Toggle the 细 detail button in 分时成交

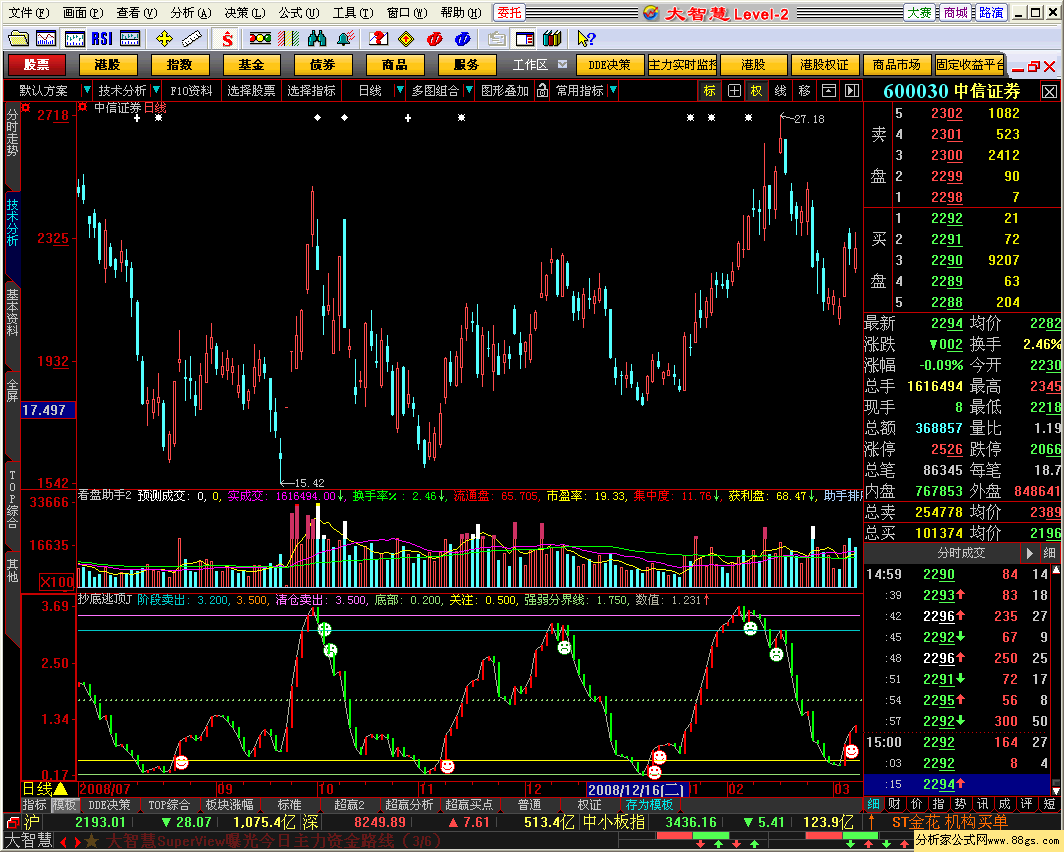(x=1049, y=553)
